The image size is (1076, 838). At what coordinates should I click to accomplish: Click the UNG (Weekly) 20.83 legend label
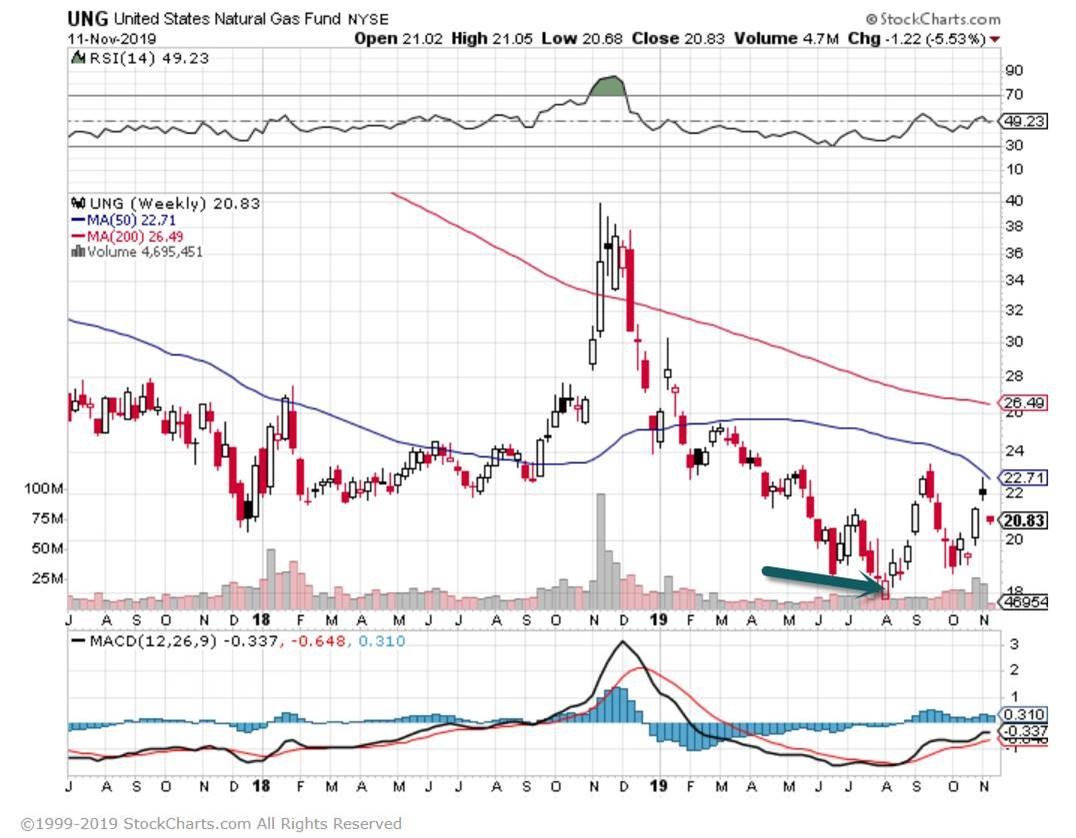(x=175, y=203)
